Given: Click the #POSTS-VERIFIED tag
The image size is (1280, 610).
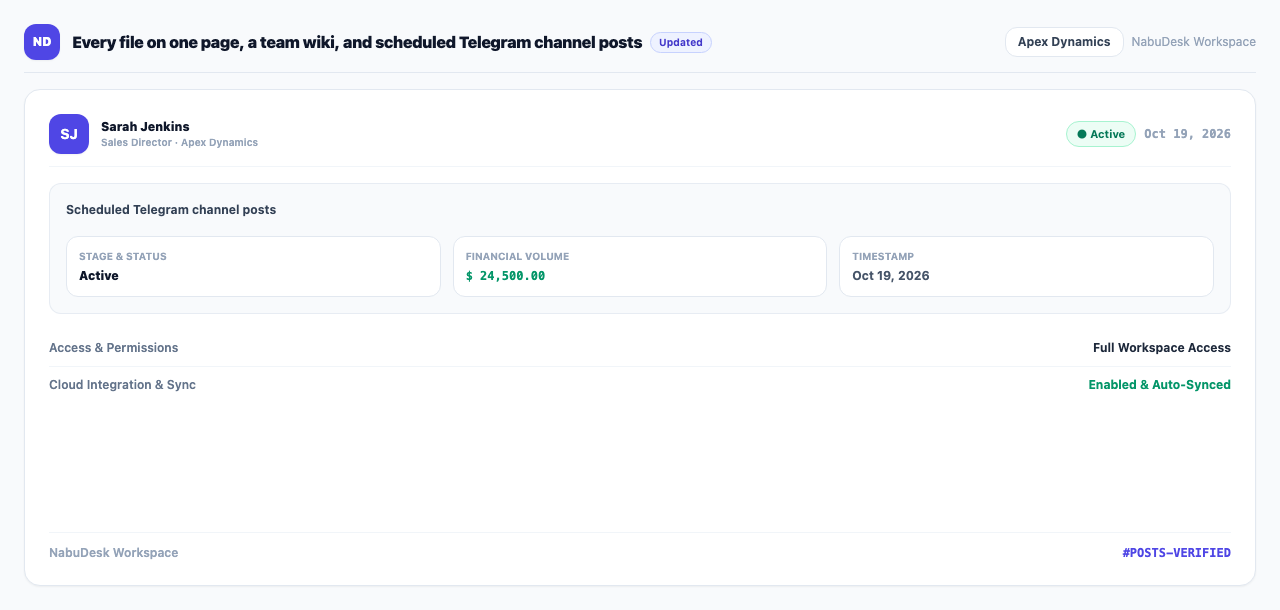Looking at the screenshot, I should 1176,553.
